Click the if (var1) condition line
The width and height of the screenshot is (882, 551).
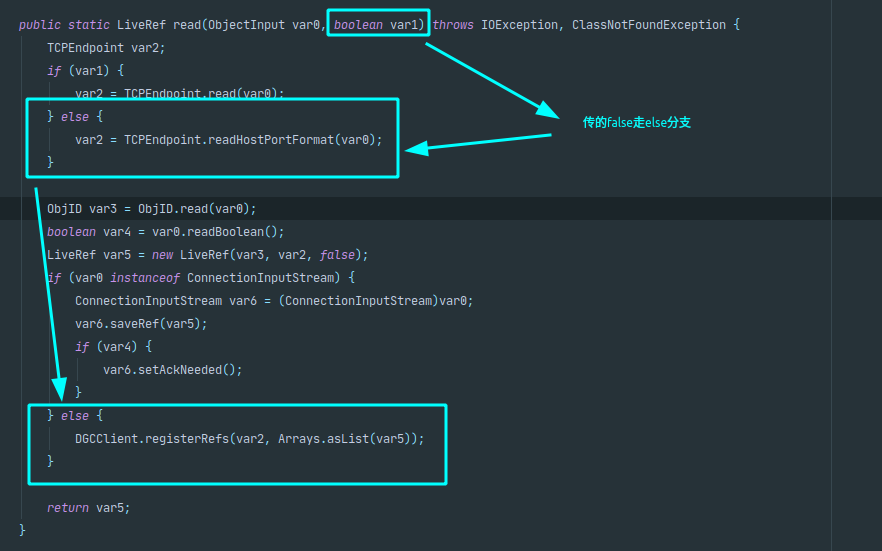[85, 71]
